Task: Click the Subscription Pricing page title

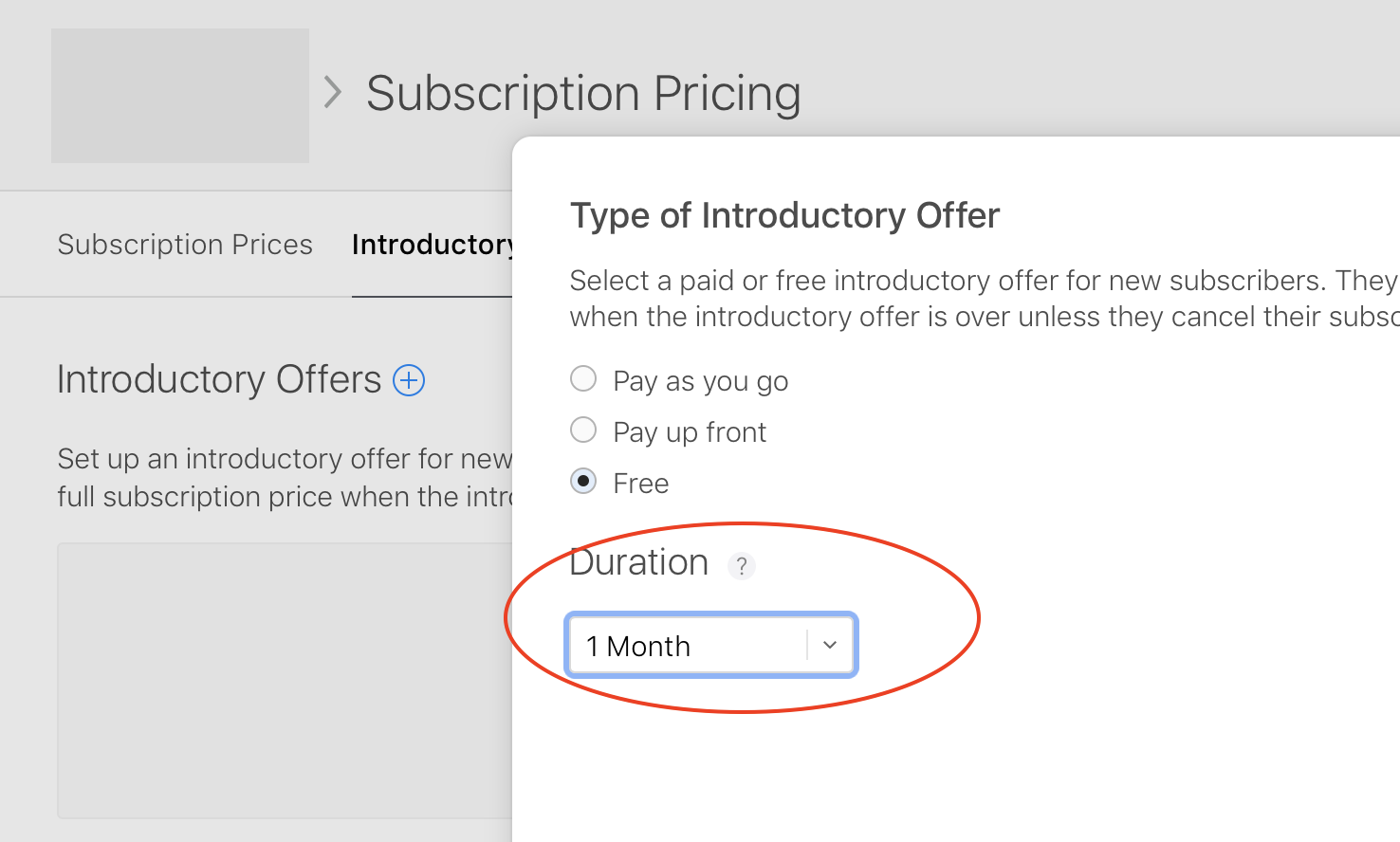Action: pyautogui.click(x=583, y=94)
